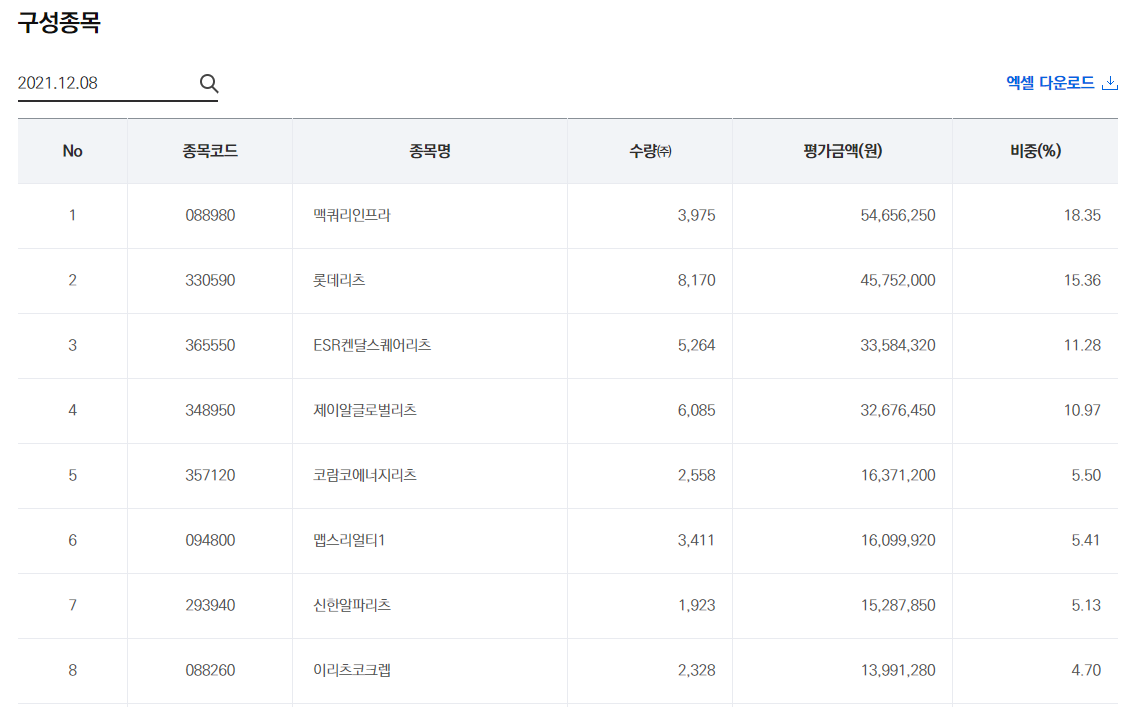1145x707 pixels.
Task: Select stock code 293940
Action: [210, 605]
